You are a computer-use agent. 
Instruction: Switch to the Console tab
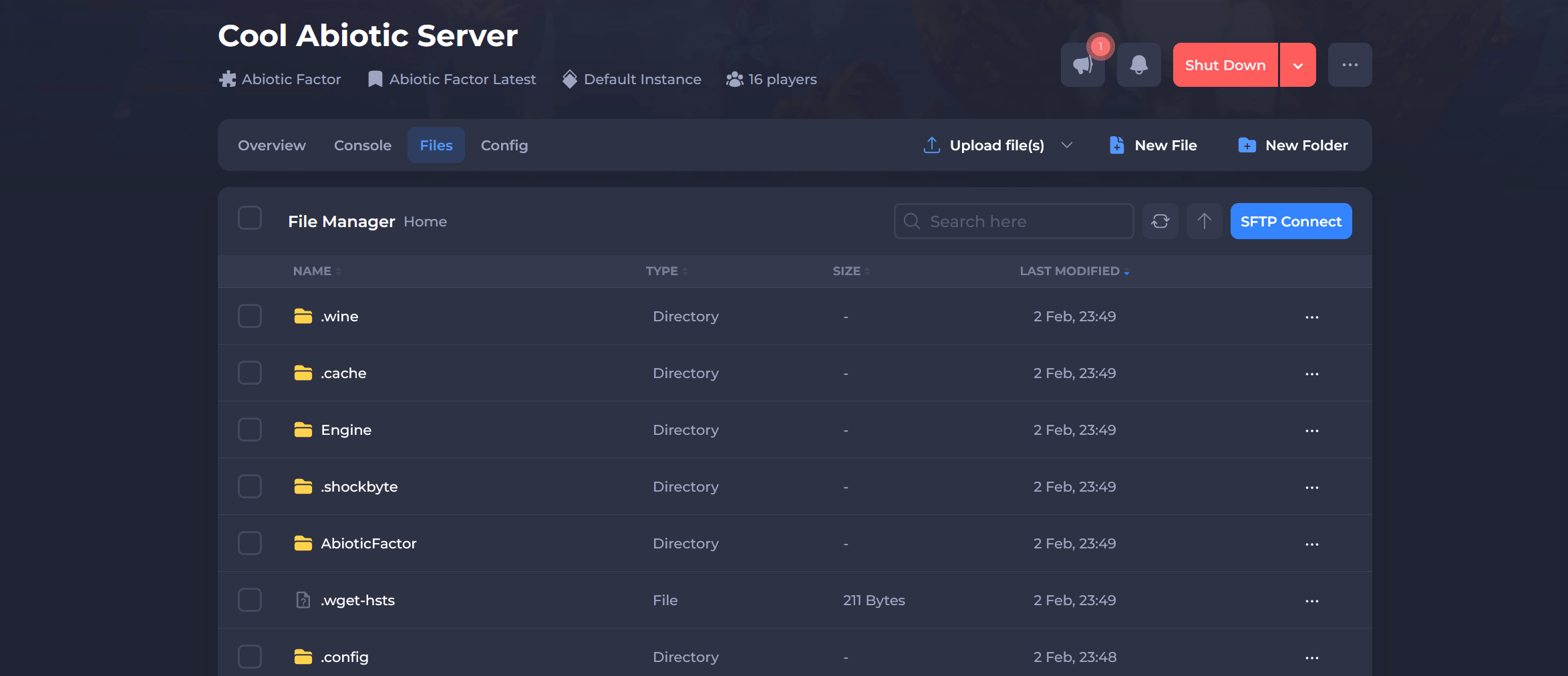click(363, 145)
